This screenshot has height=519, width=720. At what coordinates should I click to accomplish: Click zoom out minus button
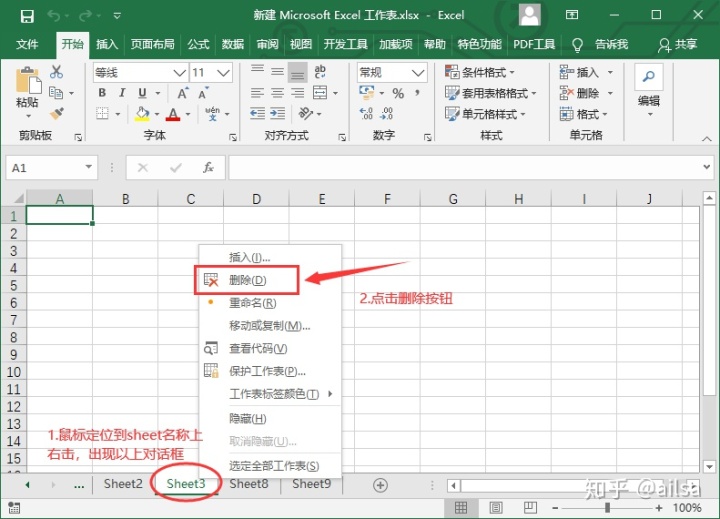(555, 508)
